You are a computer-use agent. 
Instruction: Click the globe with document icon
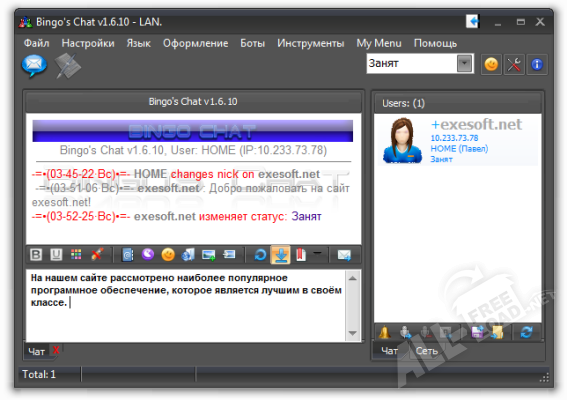click(188, 255)
